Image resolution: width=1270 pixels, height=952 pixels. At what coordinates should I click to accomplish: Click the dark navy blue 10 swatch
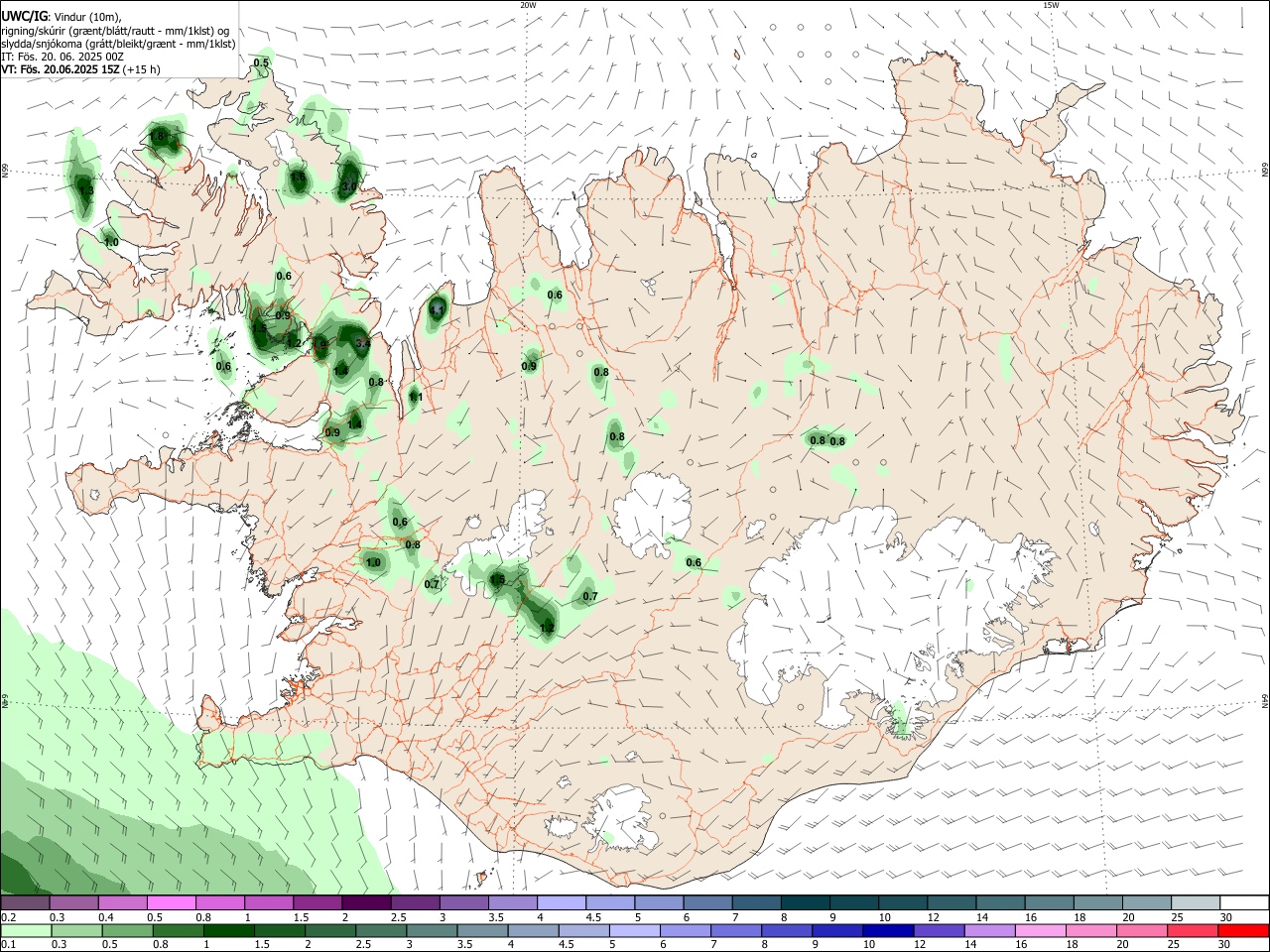point(888,930)
